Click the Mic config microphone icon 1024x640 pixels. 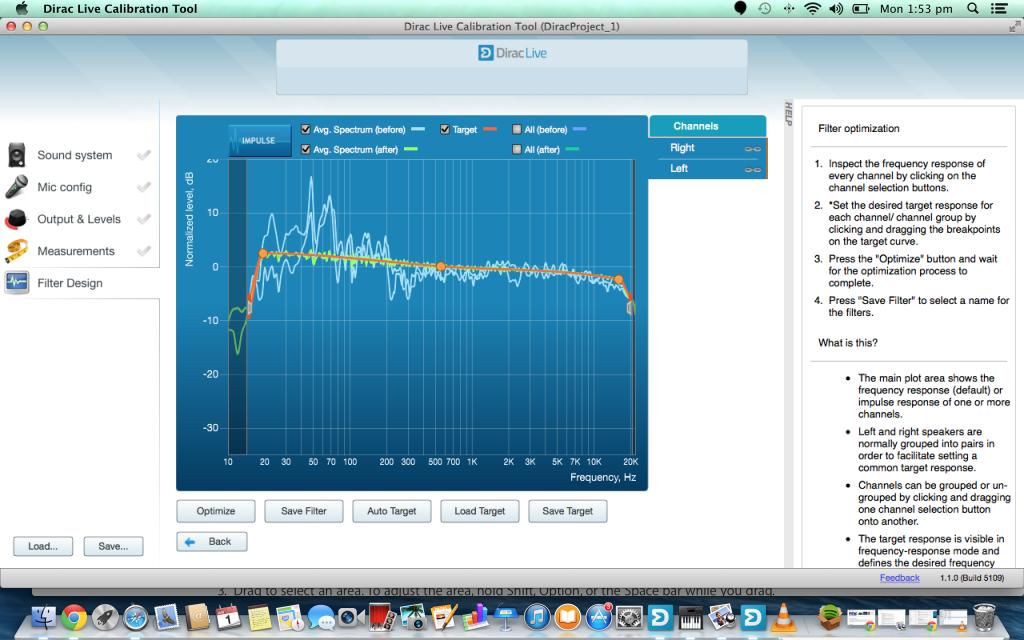click(x=16, y=187)
